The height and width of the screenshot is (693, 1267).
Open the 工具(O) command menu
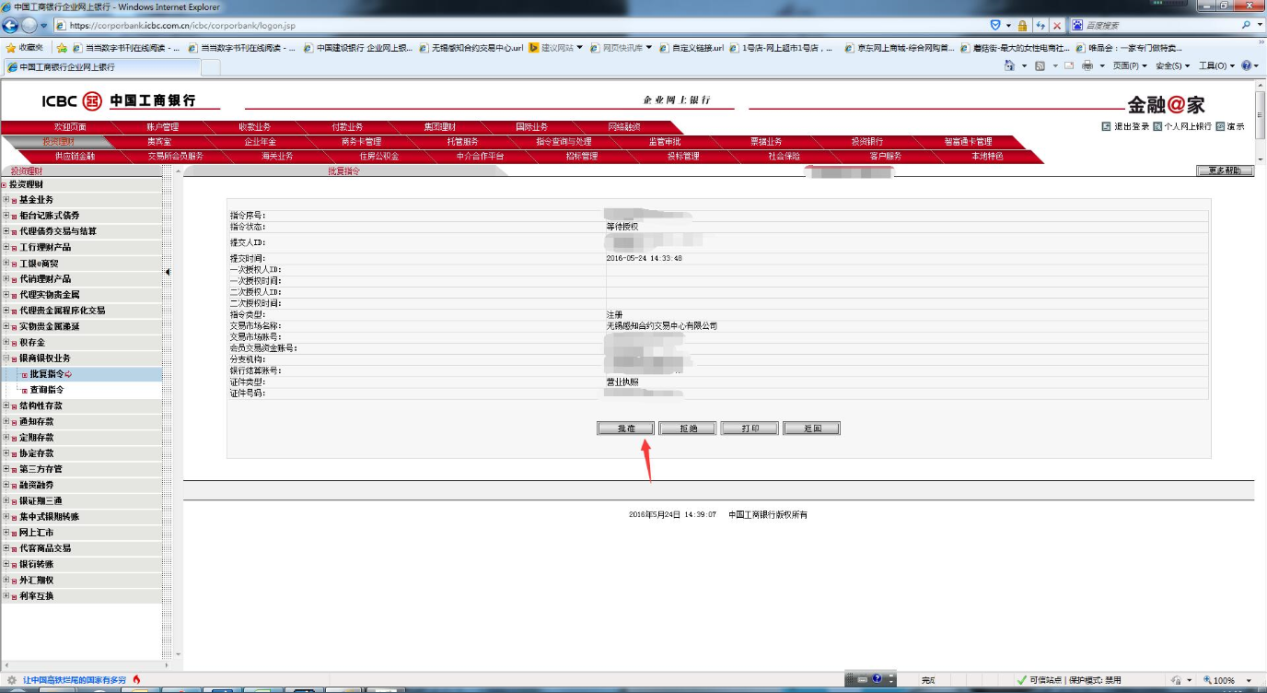[1216, 66]
